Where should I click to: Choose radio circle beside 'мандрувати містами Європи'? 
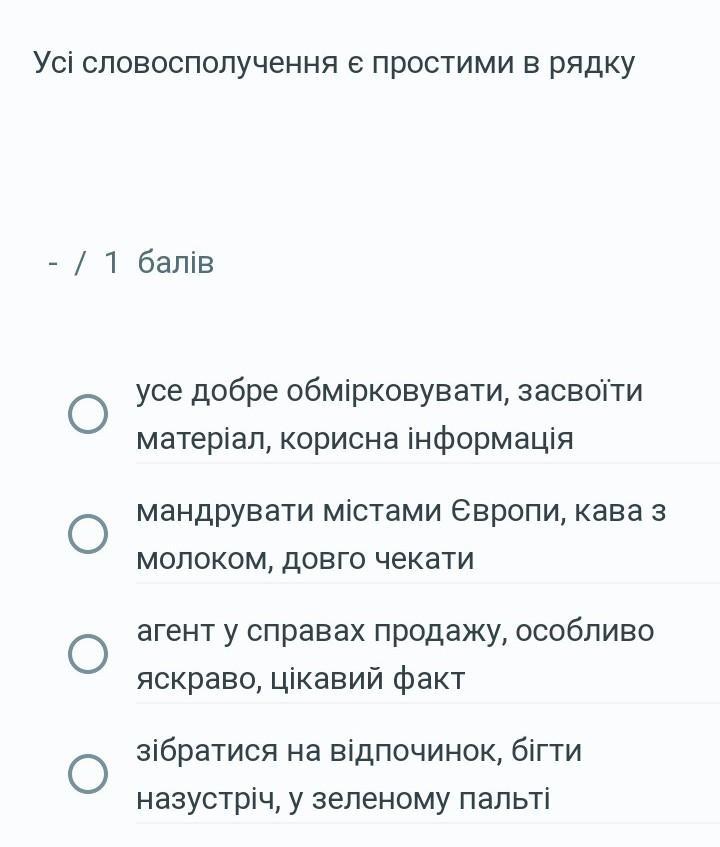88,534
